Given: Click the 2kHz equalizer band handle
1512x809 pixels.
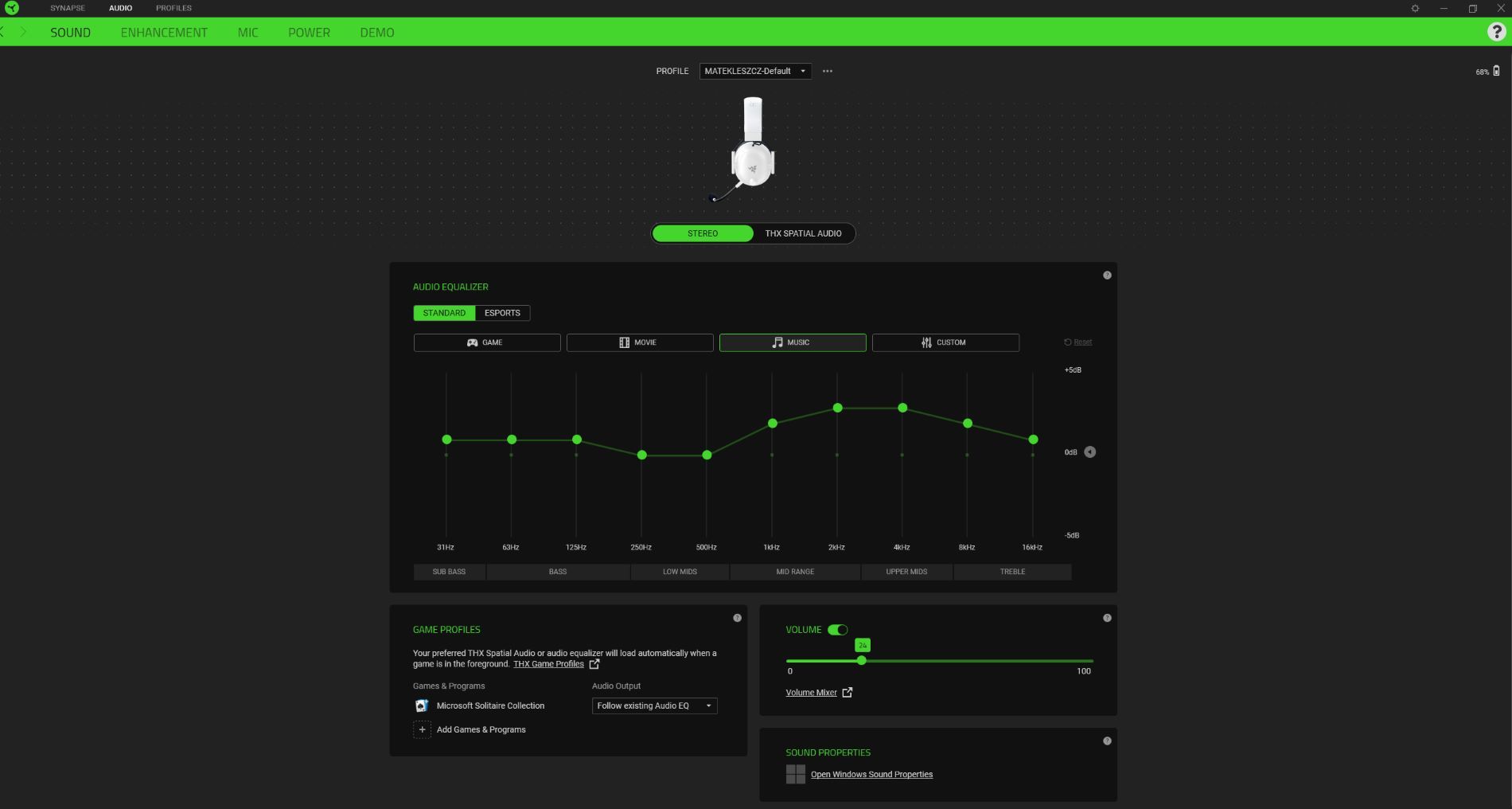Looking at the screenshot, I should [x=837, y=408].
